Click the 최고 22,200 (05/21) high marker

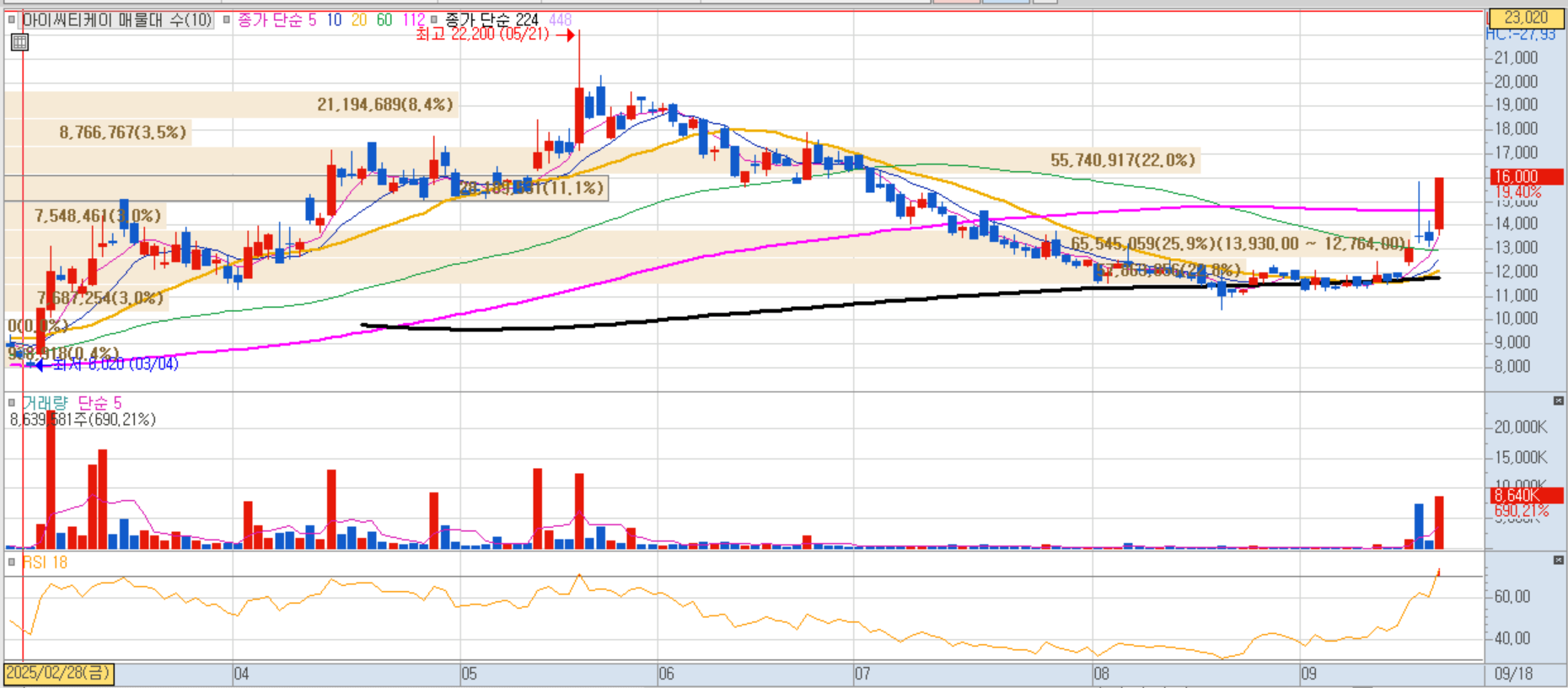(496, 35)
